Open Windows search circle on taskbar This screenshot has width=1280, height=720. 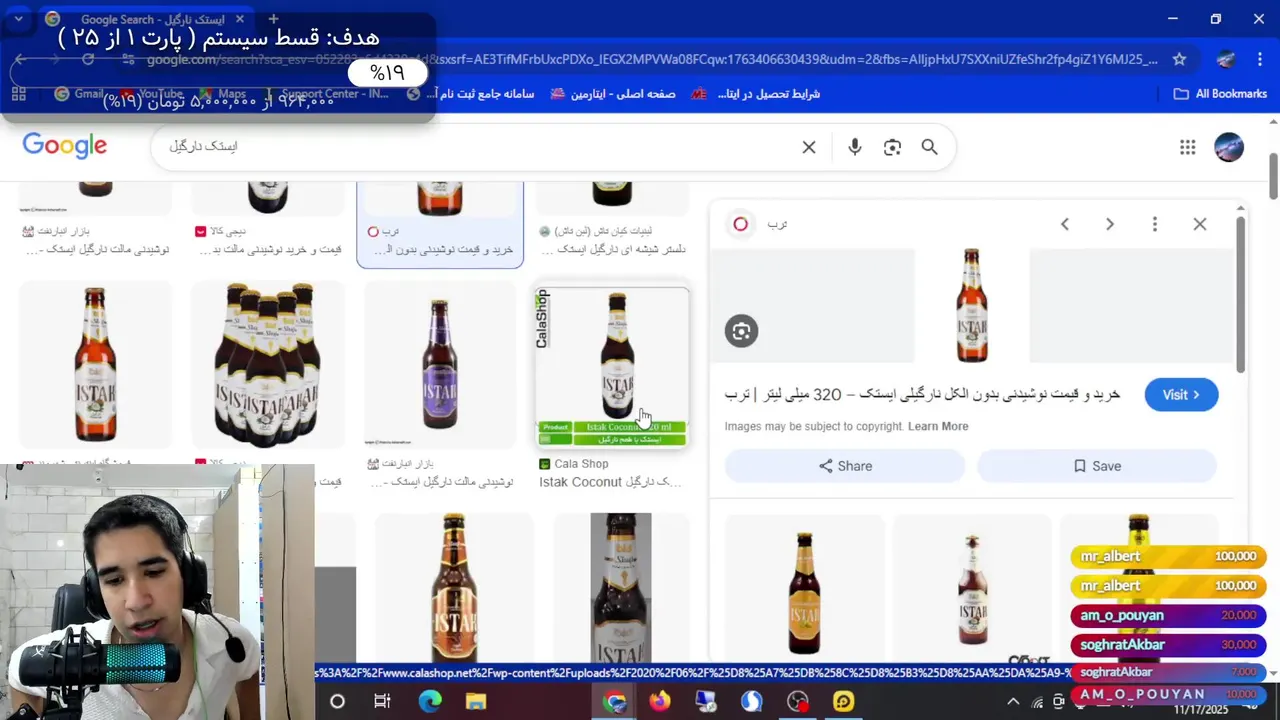337,701
